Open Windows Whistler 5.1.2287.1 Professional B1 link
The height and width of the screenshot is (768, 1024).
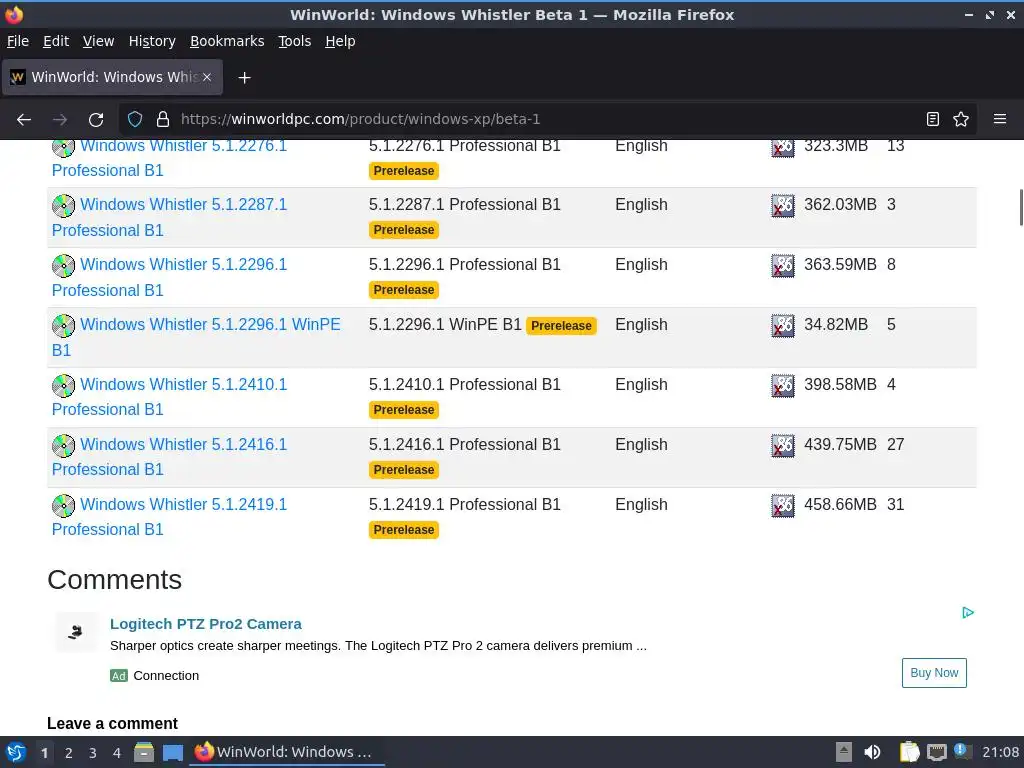point(169,217)
